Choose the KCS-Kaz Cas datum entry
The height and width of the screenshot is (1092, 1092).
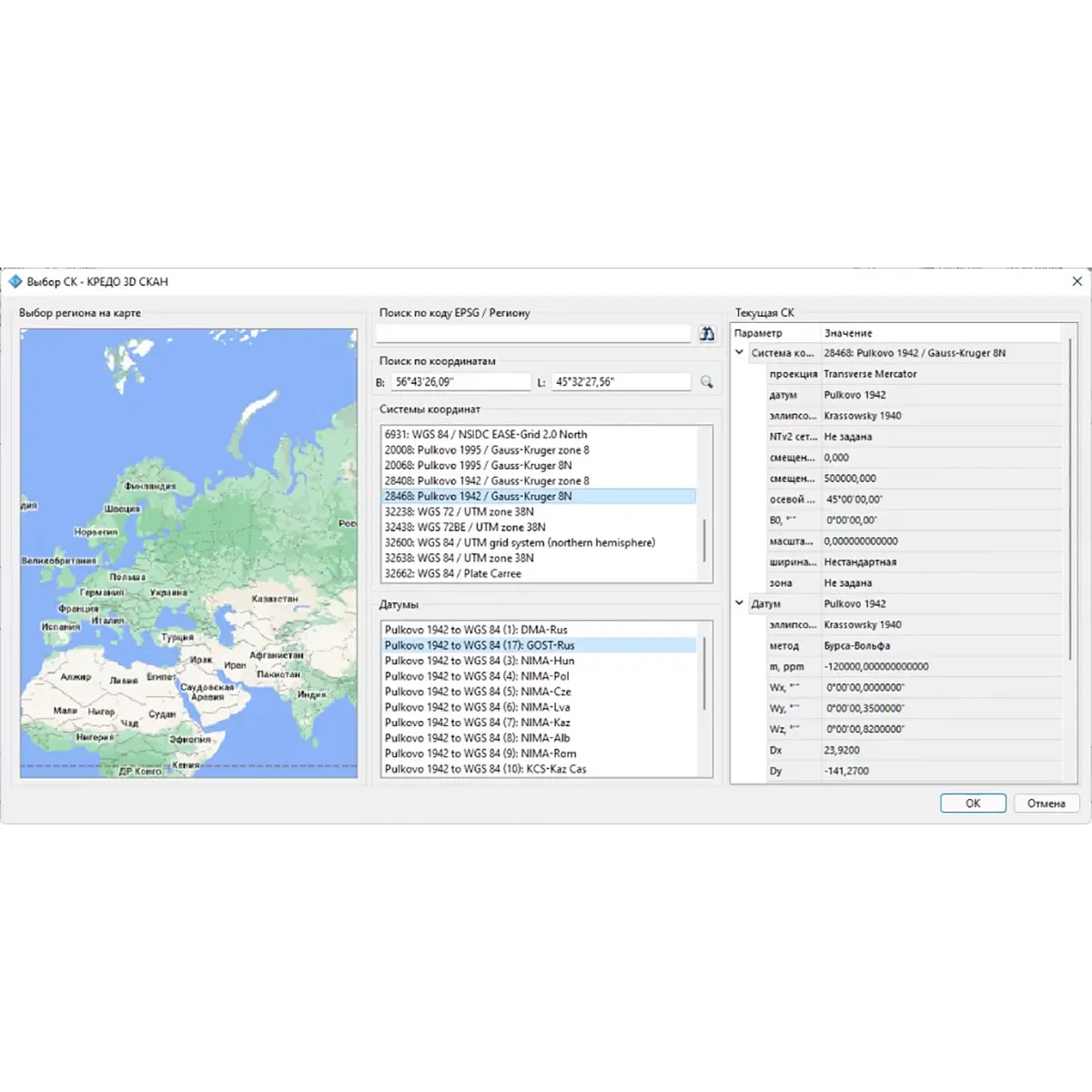tap(485, 769)
